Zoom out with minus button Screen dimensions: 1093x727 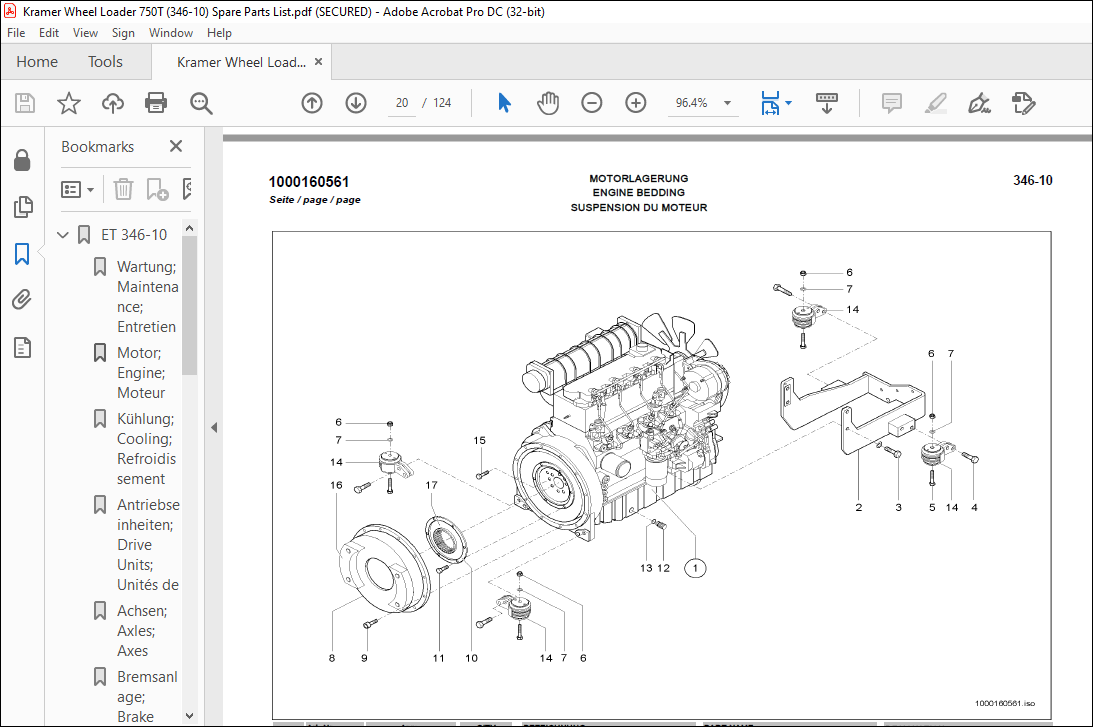(591, 103)
